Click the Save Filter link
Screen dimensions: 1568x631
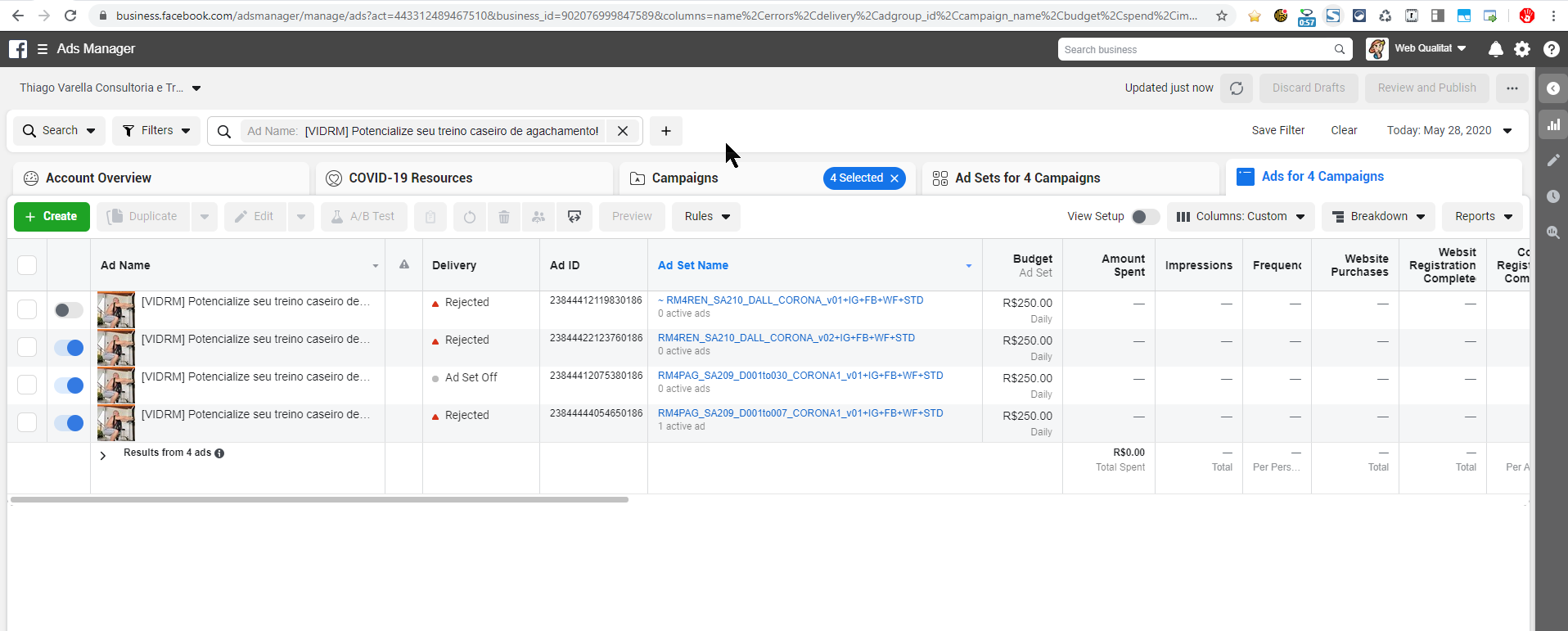1278,131
